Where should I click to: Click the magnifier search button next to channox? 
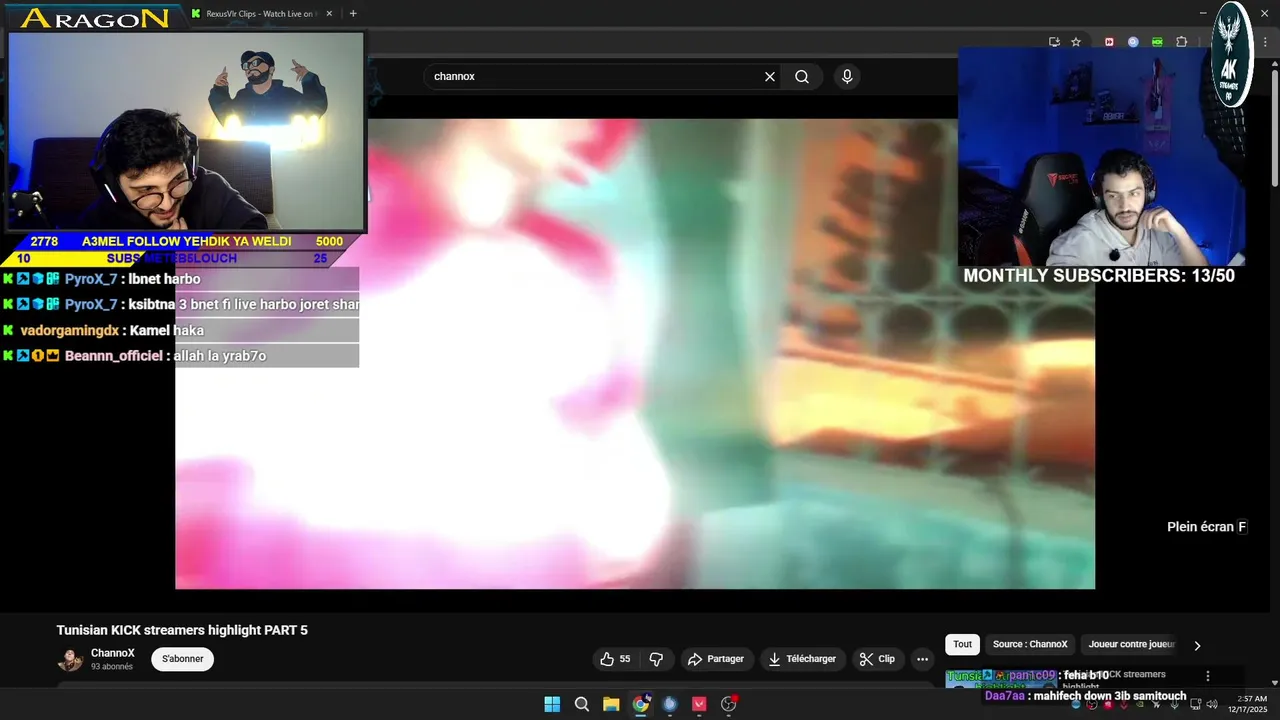[x=802, y=77]
